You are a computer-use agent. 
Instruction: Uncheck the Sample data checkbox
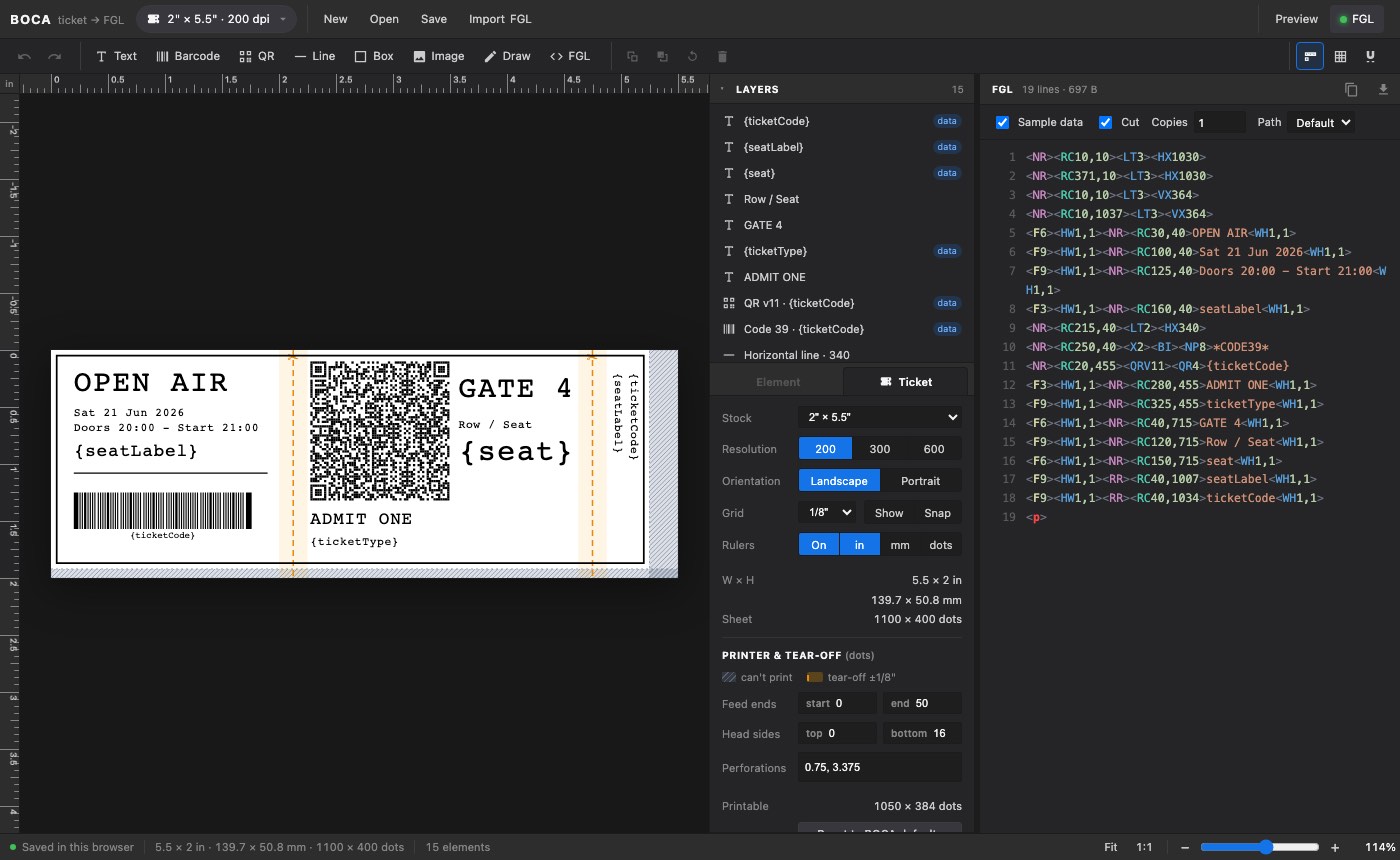1003,122
